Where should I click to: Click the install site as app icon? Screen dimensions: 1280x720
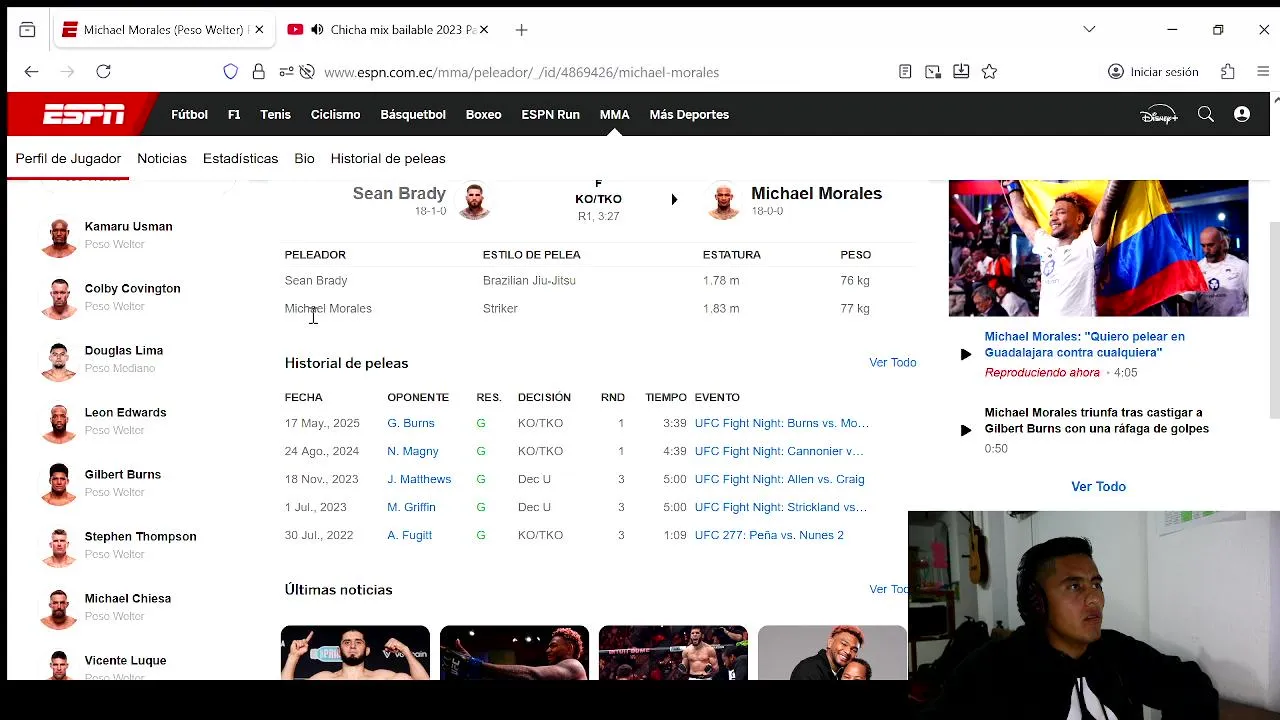coord(961,72)
